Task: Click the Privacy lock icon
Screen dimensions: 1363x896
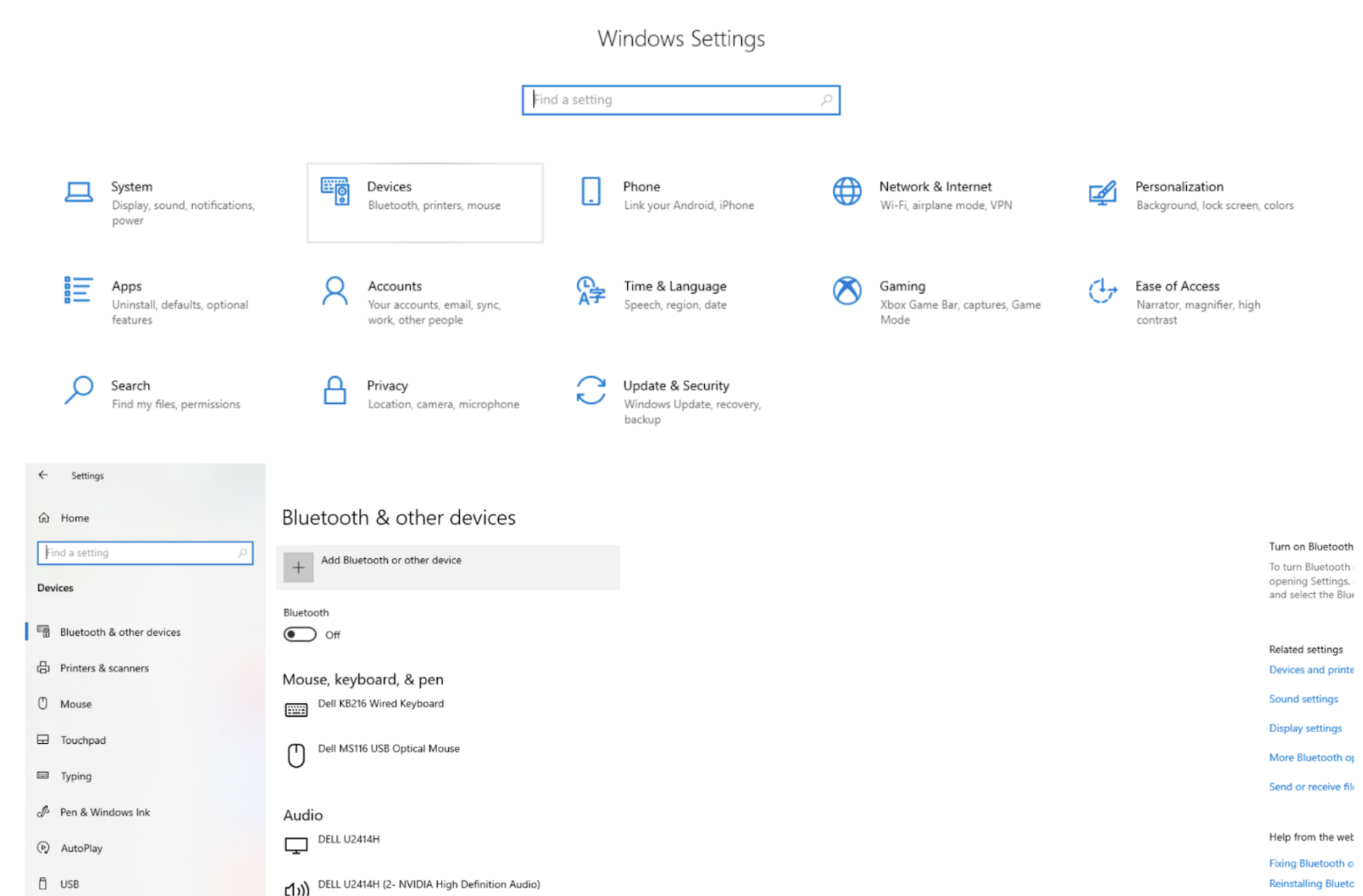Action: [x=334, y=391]
